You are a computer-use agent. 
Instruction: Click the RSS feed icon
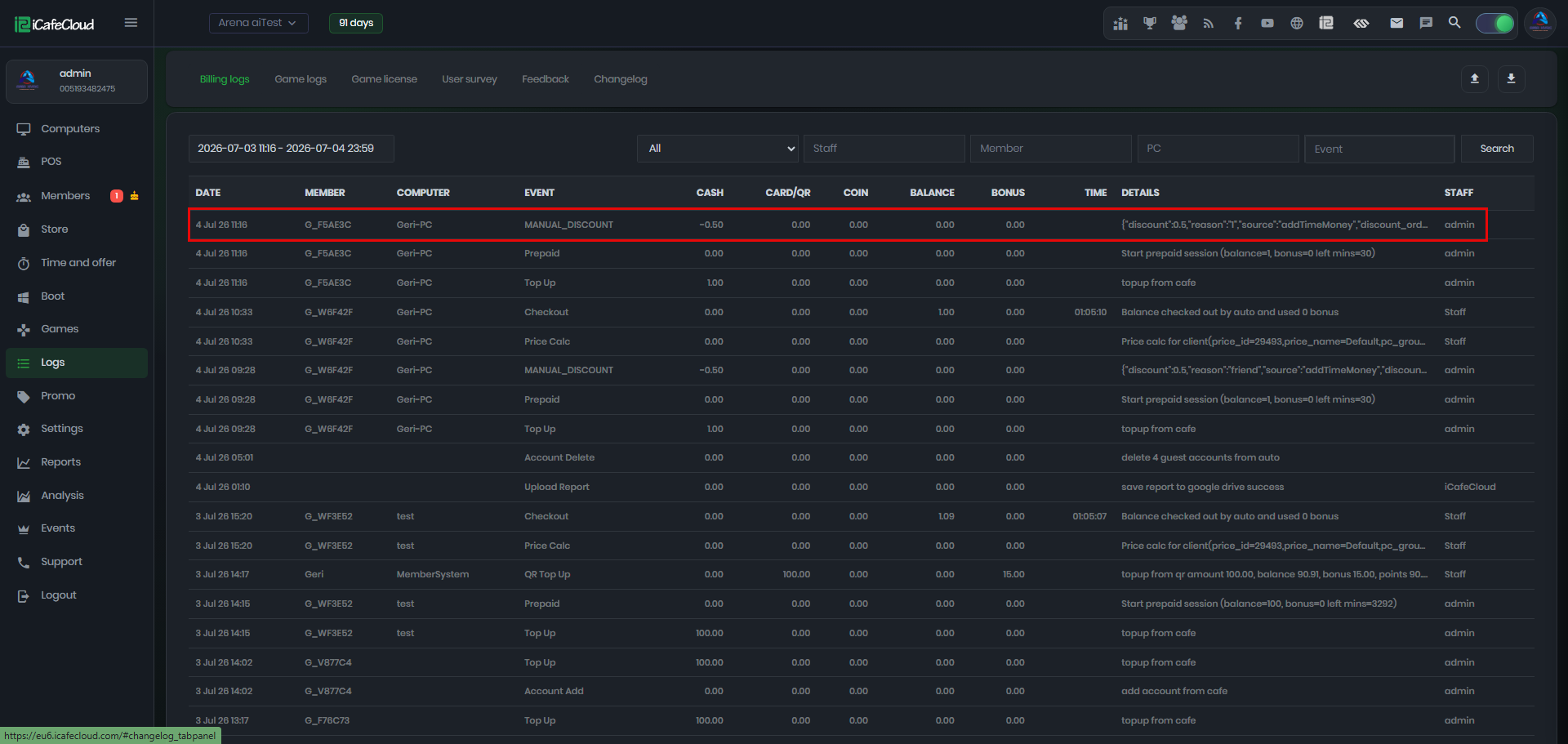point(1208,23)
